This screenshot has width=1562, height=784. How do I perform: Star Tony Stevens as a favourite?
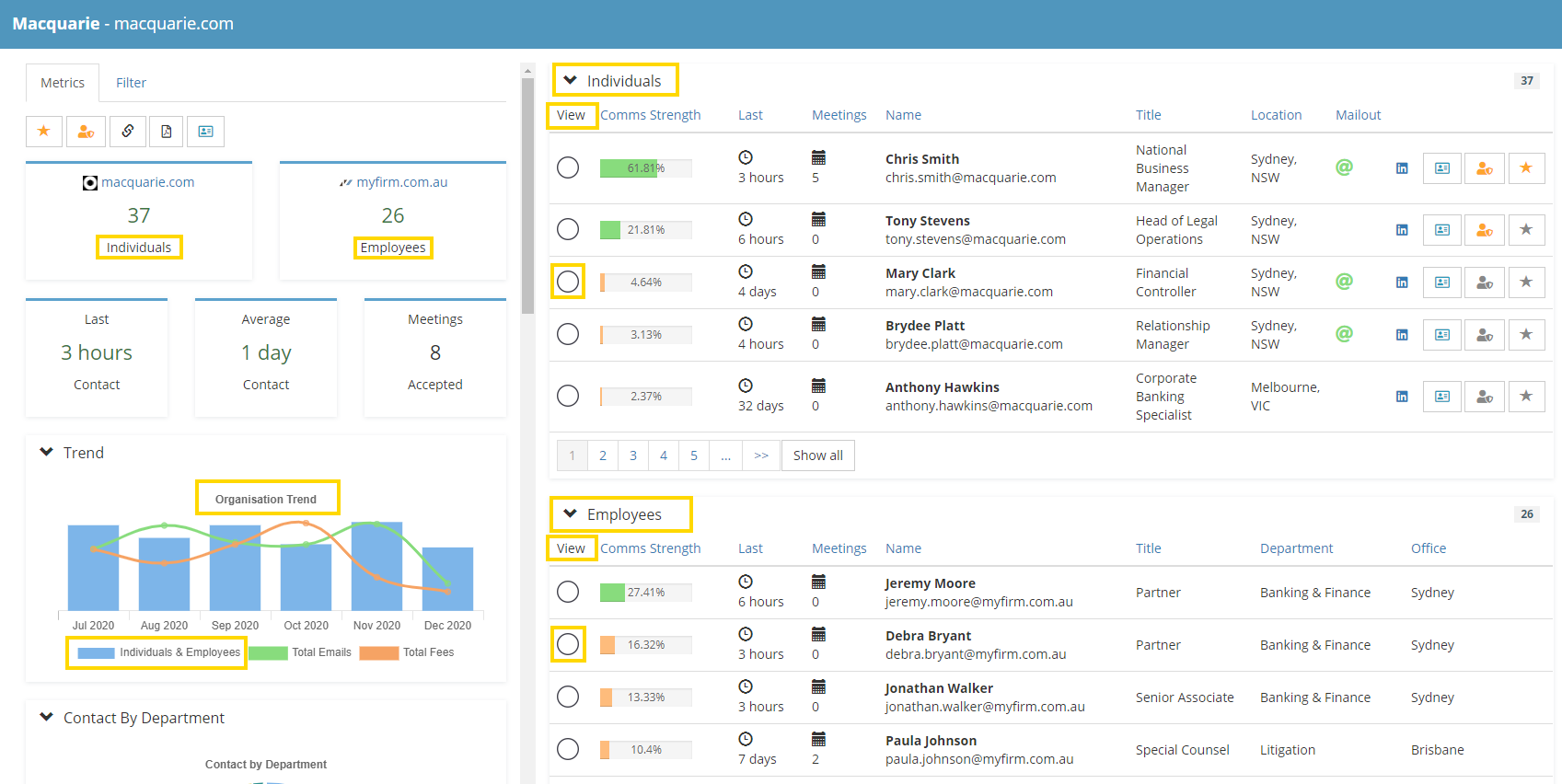(1526, 230)
